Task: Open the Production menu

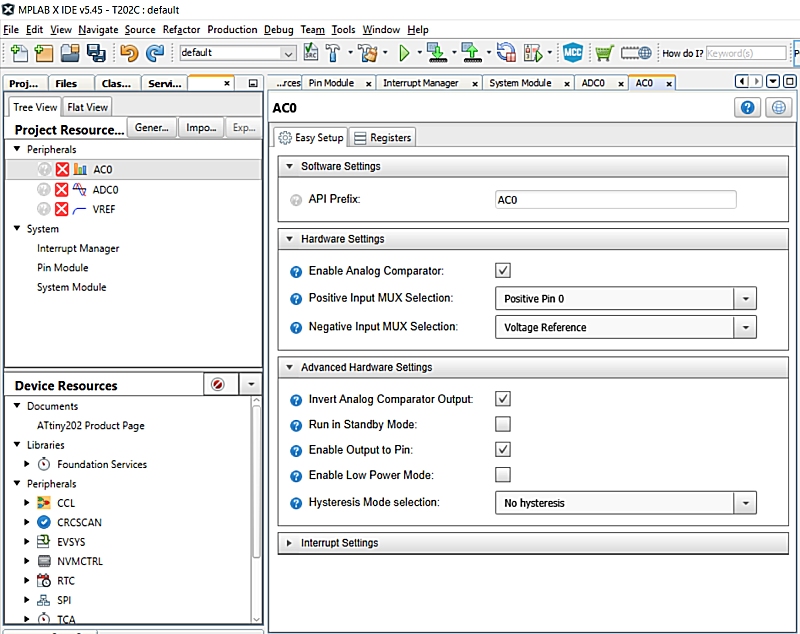Action: pos(232,30)
